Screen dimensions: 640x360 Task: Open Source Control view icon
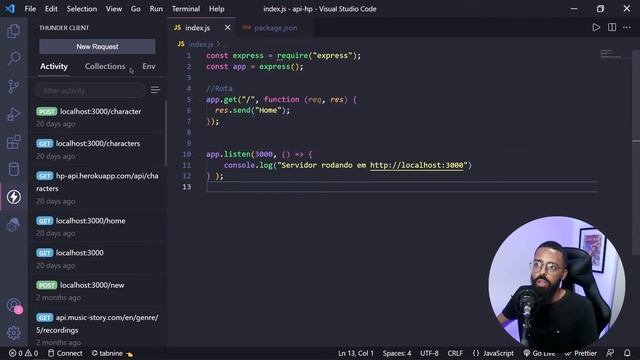coord(13,87)
